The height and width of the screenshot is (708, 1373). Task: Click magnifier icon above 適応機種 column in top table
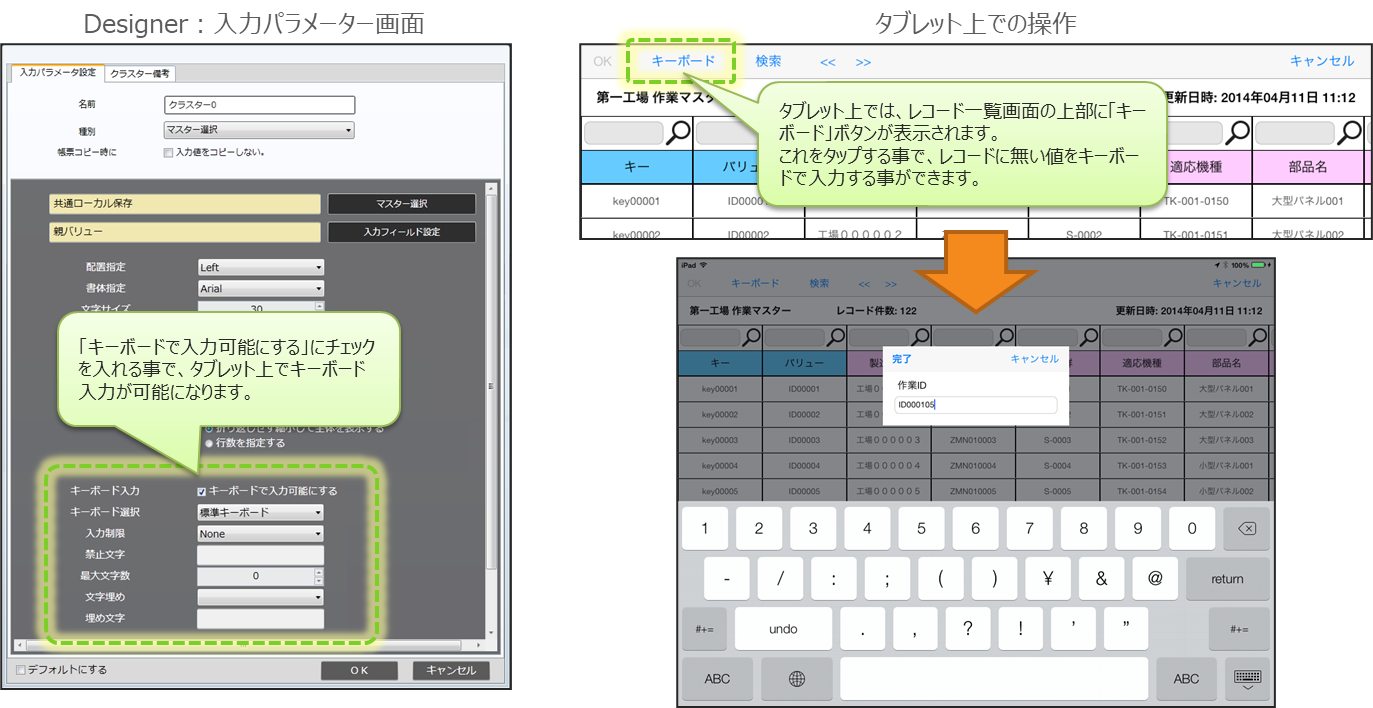point(1238,132)
